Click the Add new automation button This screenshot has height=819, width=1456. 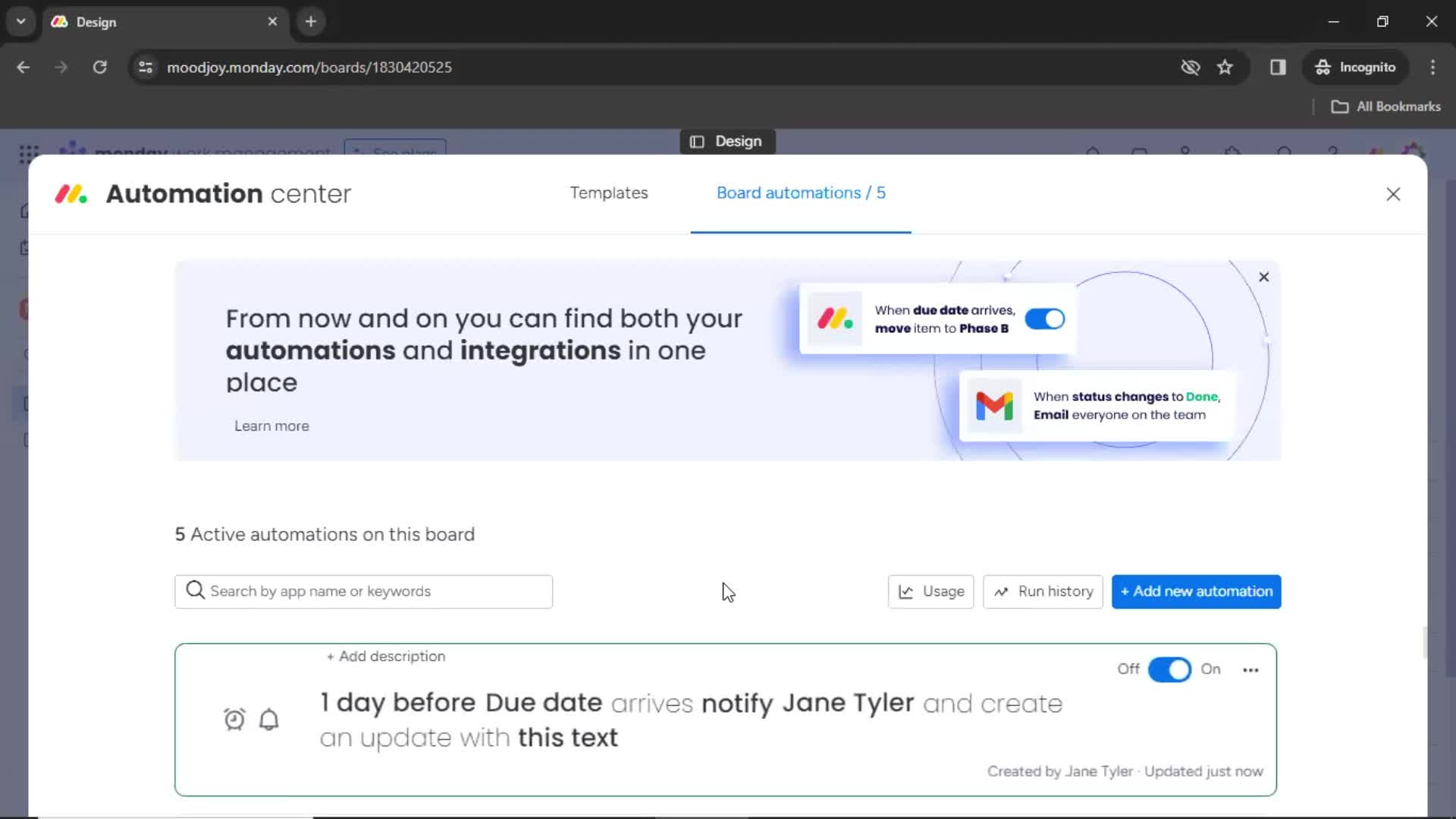tap(1196, 590)
